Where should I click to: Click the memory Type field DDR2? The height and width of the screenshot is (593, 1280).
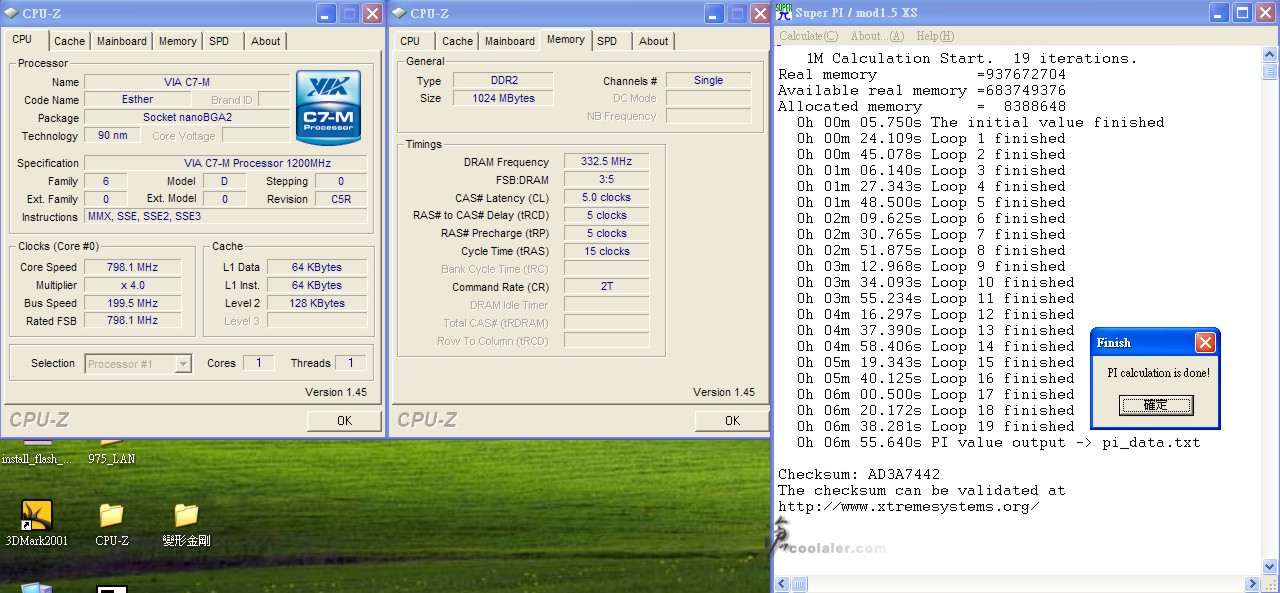(503, 80)
